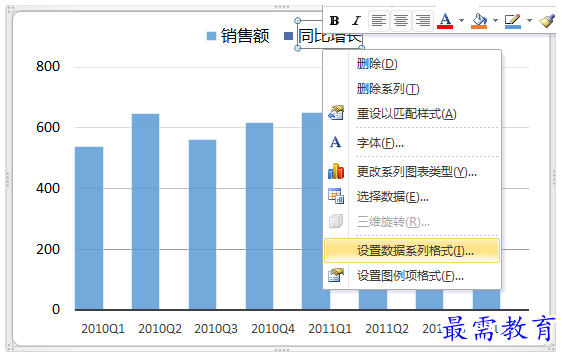Click the font letter A icon in context menu
This screenshot has height=360, width=564.
coord(335,142)
